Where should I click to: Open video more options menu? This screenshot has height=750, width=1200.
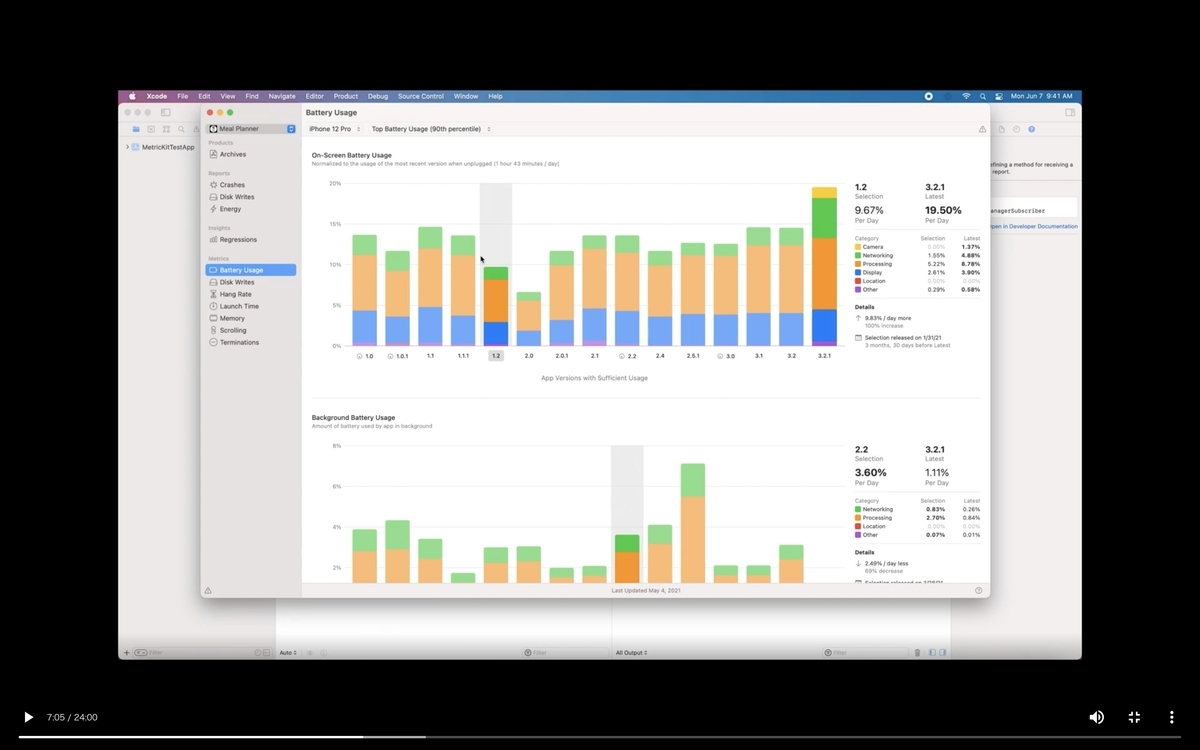click(x=1171, y=717)
